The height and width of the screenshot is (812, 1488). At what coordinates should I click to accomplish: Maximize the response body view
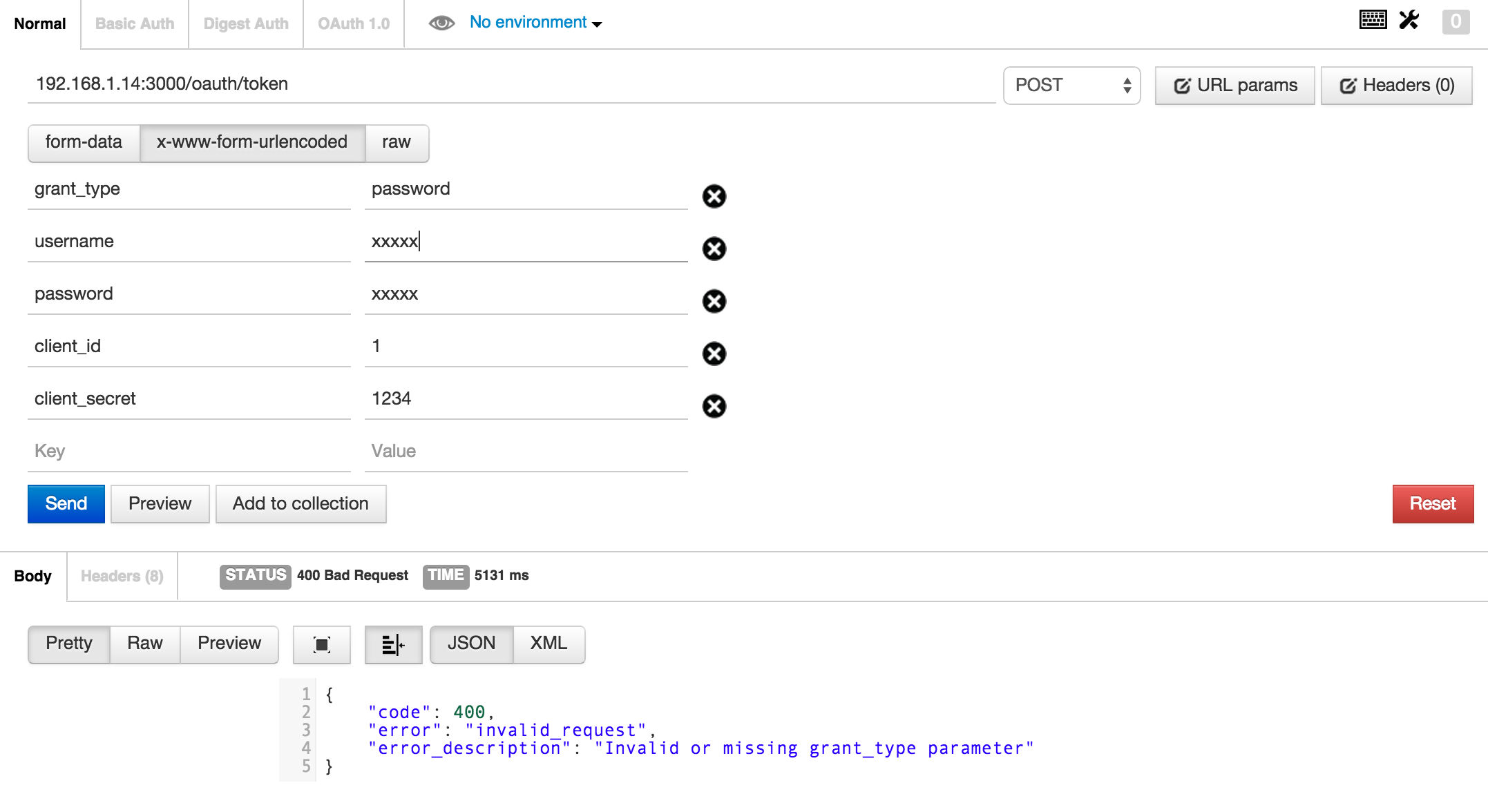(x=321, y=644)
